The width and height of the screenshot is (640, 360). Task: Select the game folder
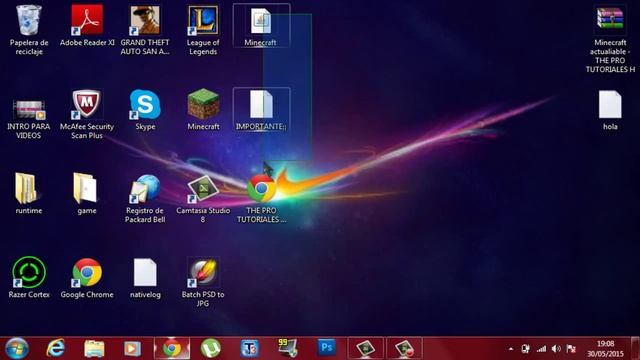[x=85, y=189]
